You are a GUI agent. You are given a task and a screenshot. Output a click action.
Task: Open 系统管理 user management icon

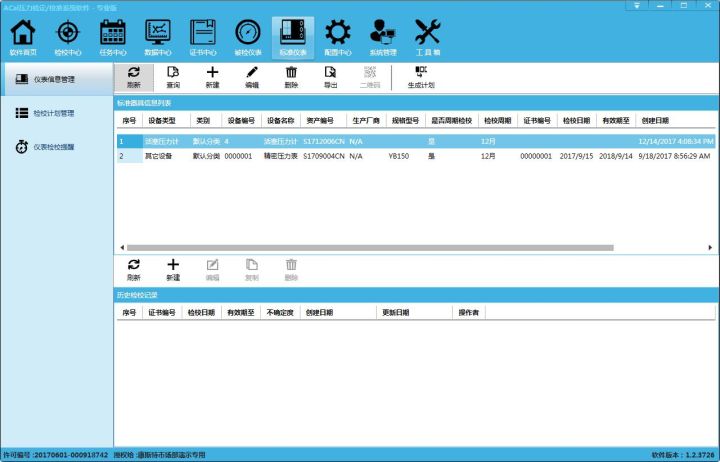[x=383, y=36]
